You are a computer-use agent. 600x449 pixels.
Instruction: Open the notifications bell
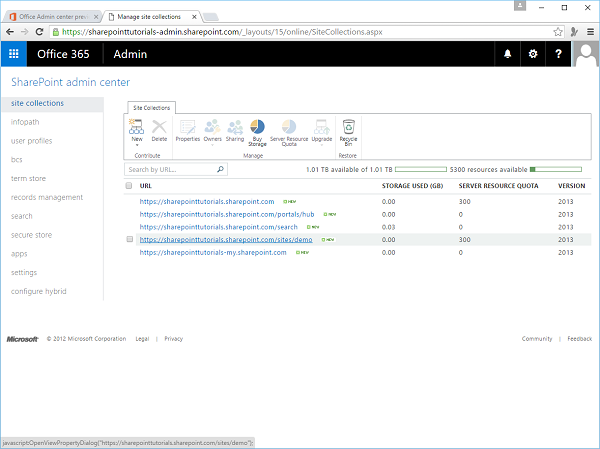tap(508, 54)
